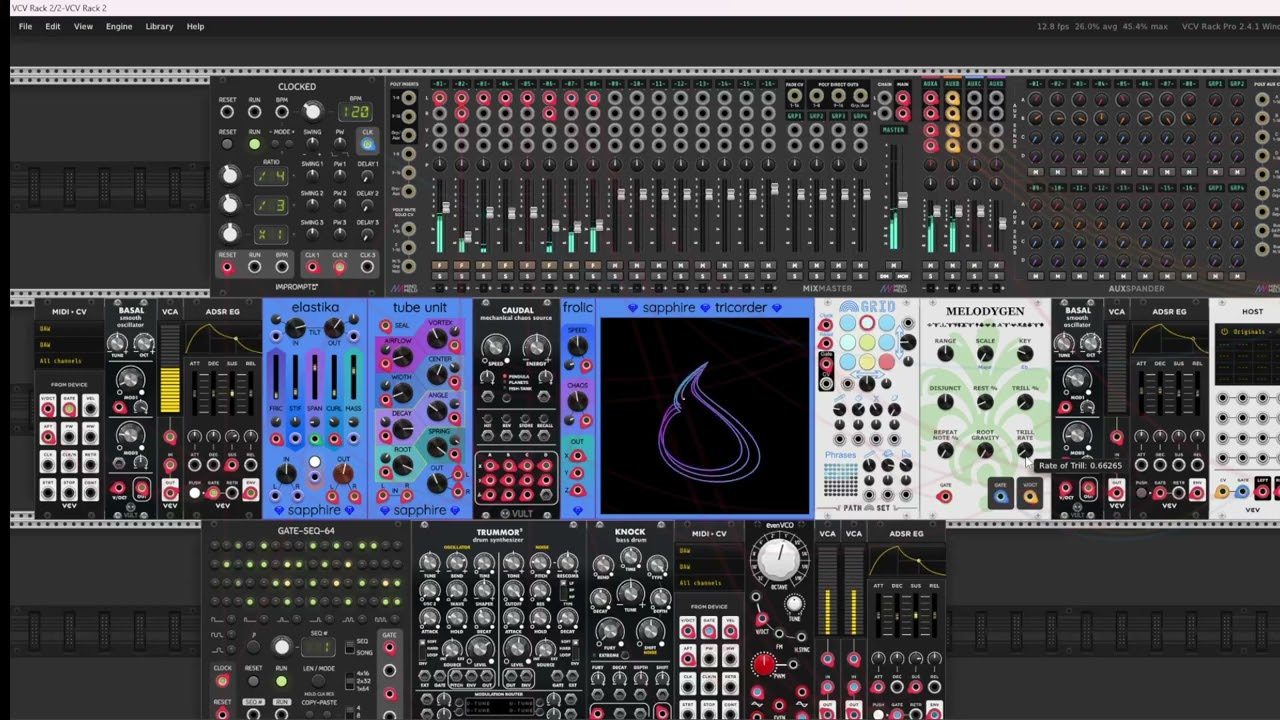Click MixMaster master fader

click(903, 200)
